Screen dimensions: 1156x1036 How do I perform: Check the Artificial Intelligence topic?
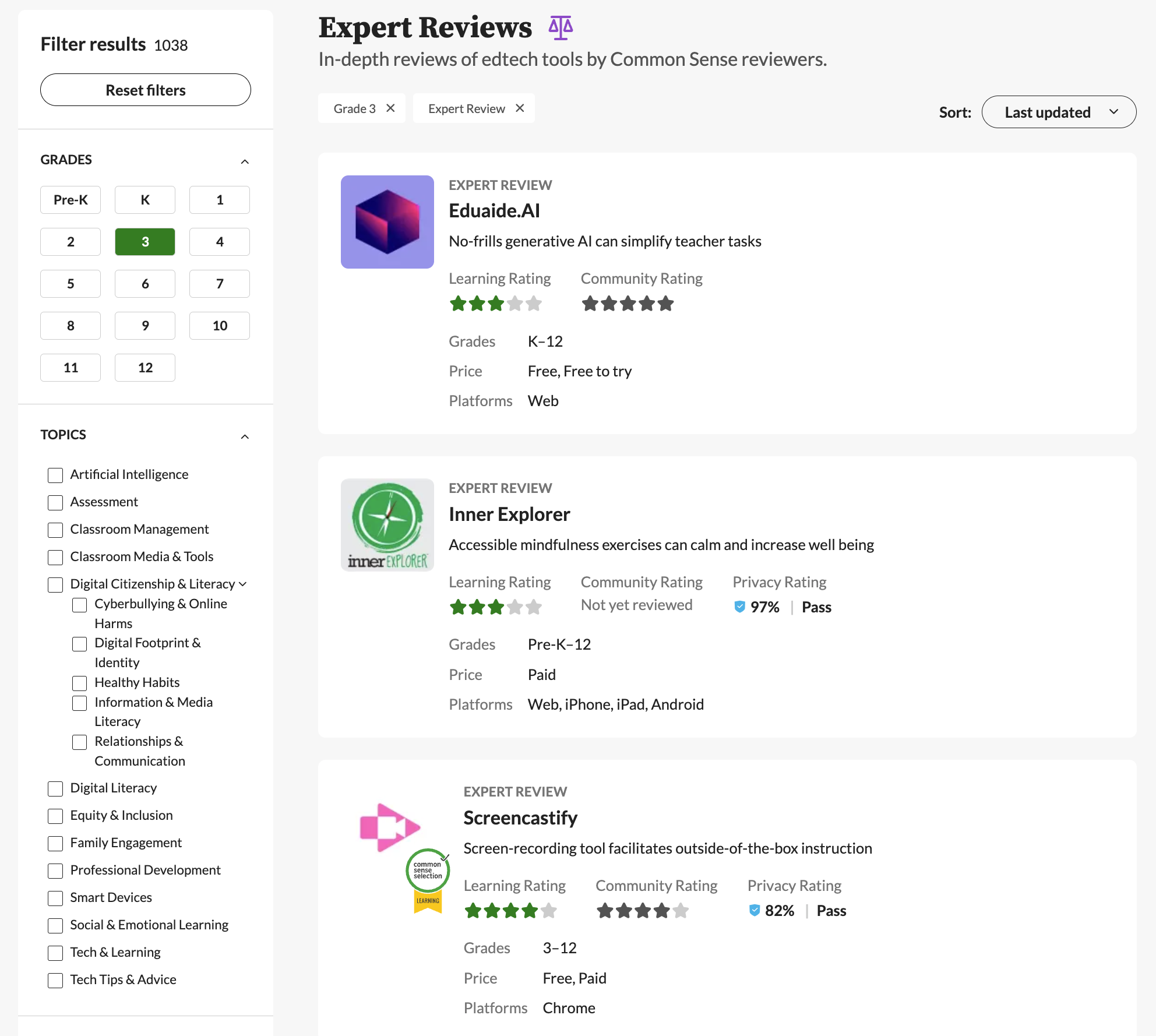click(55, 475)
